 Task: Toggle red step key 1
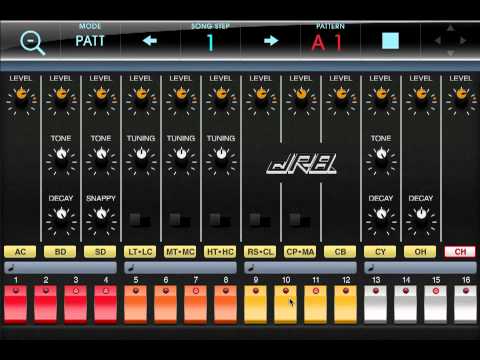(x=15, y=304)
